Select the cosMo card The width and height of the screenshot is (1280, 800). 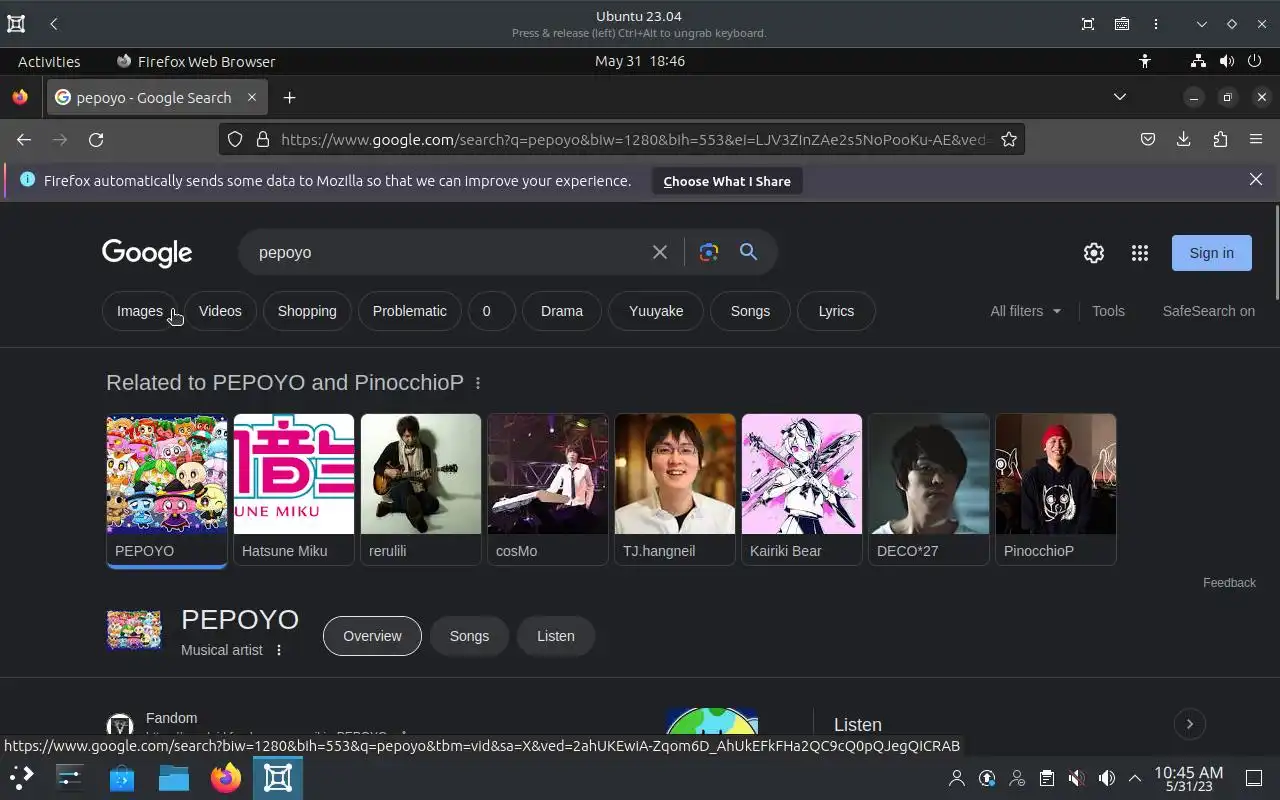pos(548,490)
